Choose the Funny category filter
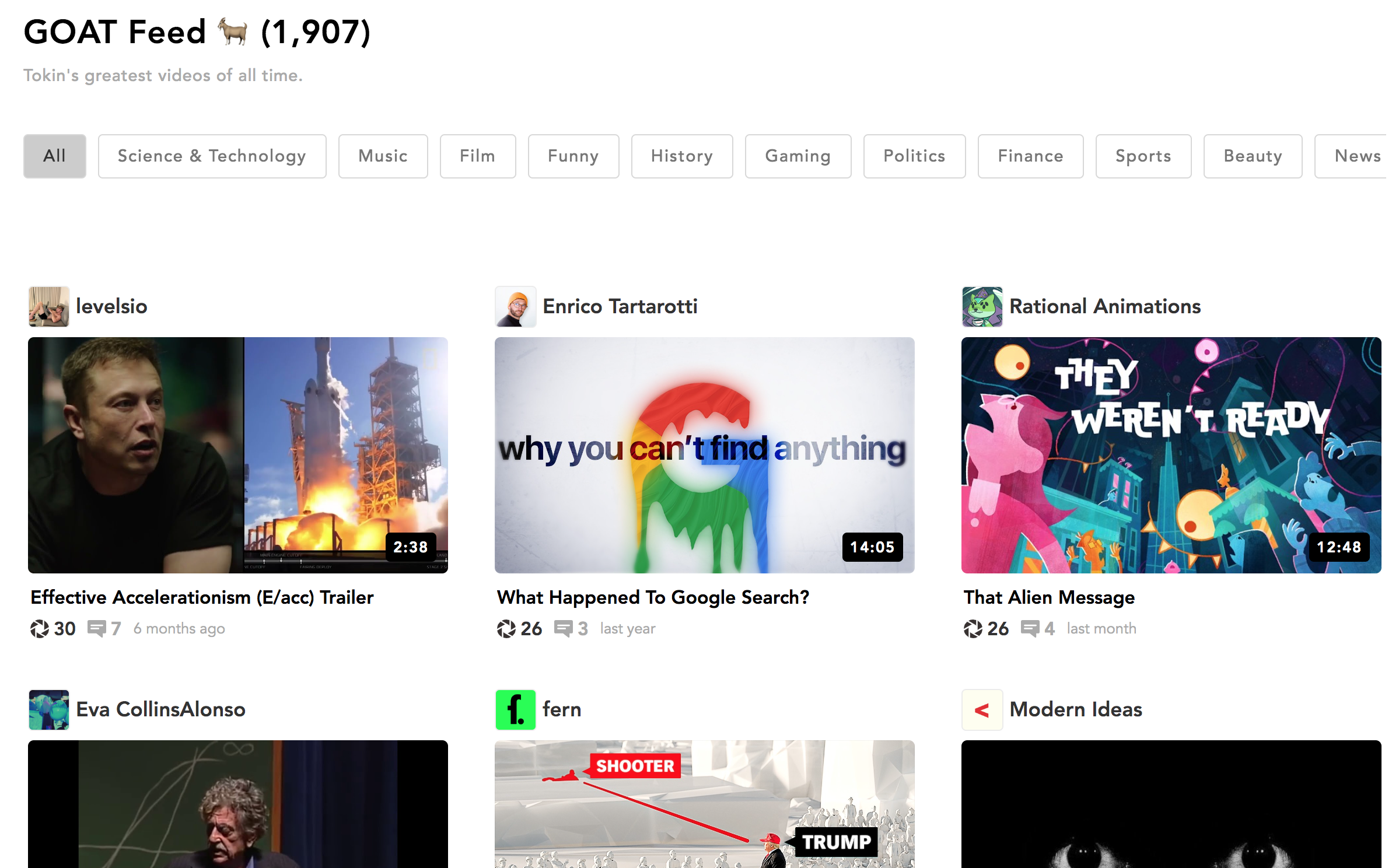Viewport: 1399px width, 868px height. click(573, 156)
